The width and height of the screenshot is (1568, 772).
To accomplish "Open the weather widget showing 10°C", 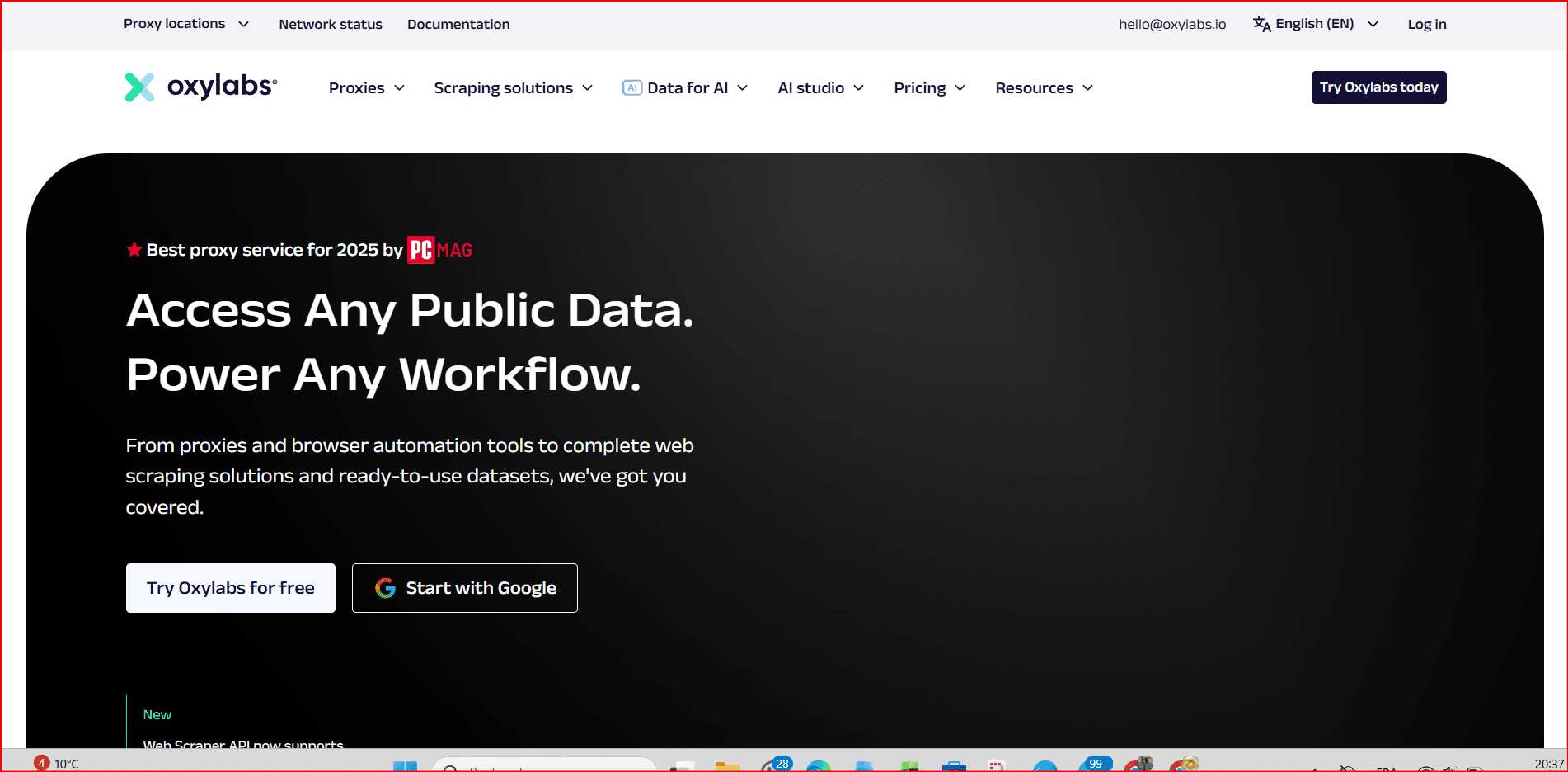I will [x=58, y=763].
